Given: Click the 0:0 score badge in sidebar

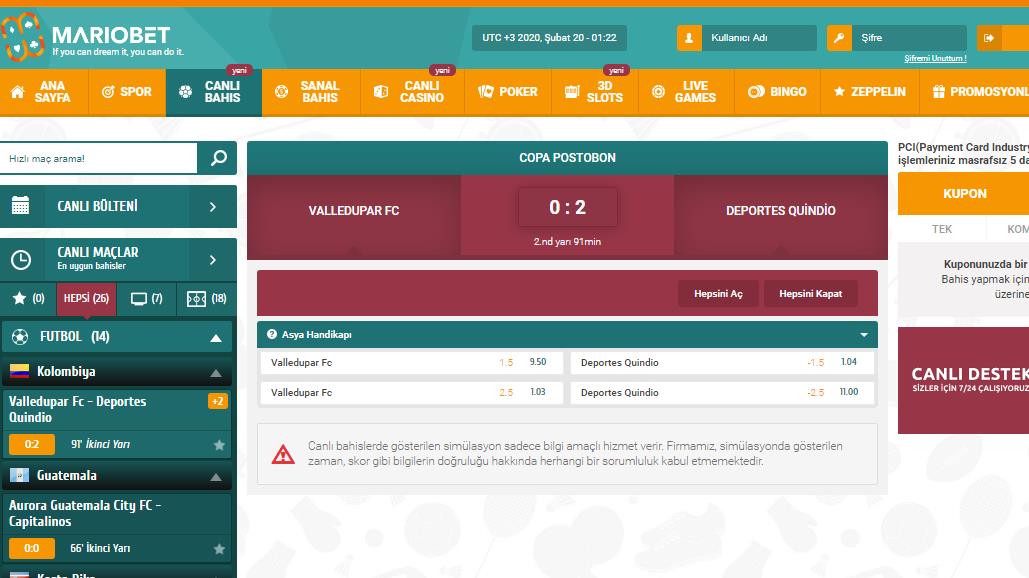Looking at the screenshot, I should tap(32, 548).
